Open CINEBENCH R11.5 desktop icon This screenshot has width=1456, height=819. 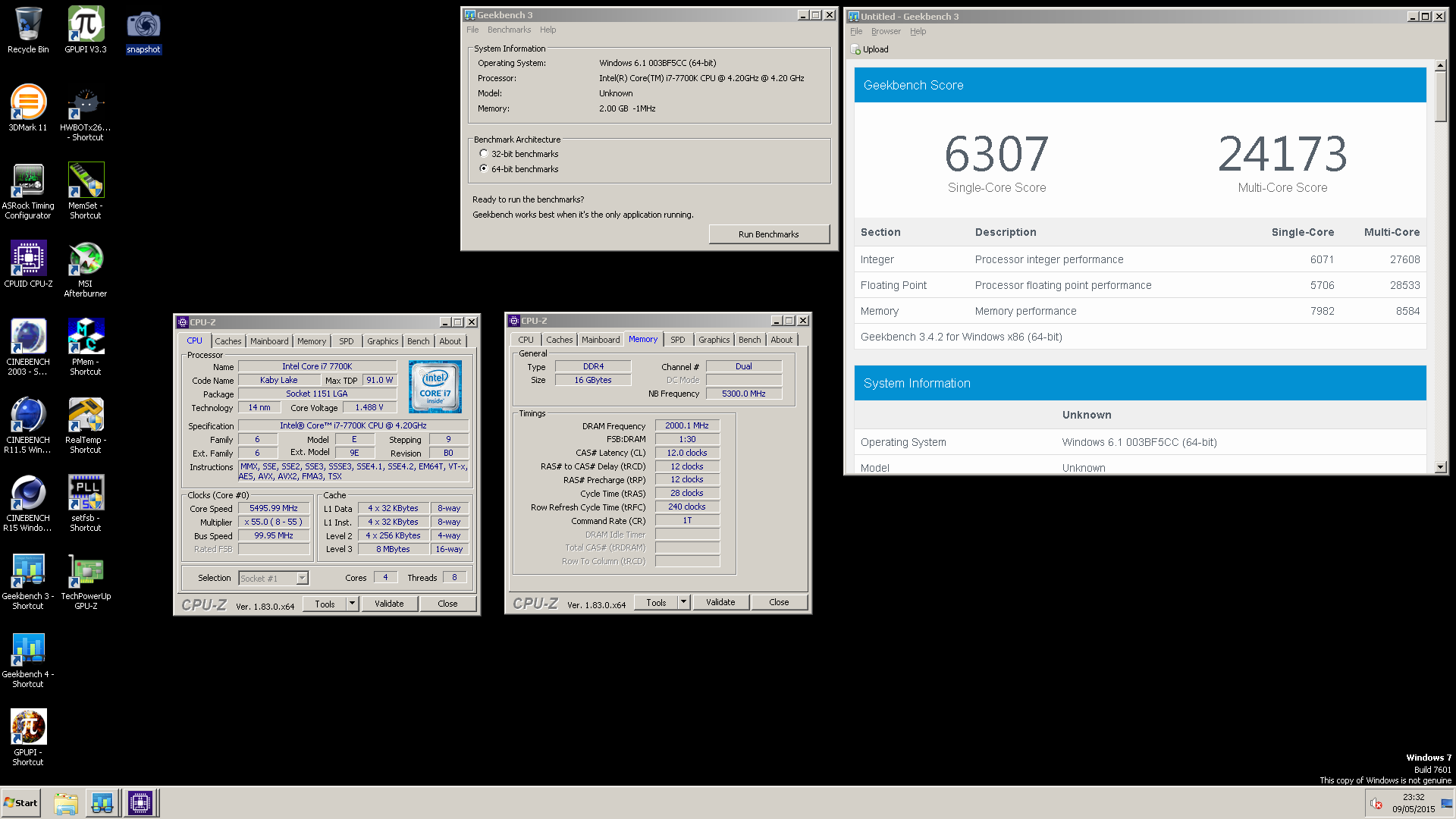click(28, 425)
